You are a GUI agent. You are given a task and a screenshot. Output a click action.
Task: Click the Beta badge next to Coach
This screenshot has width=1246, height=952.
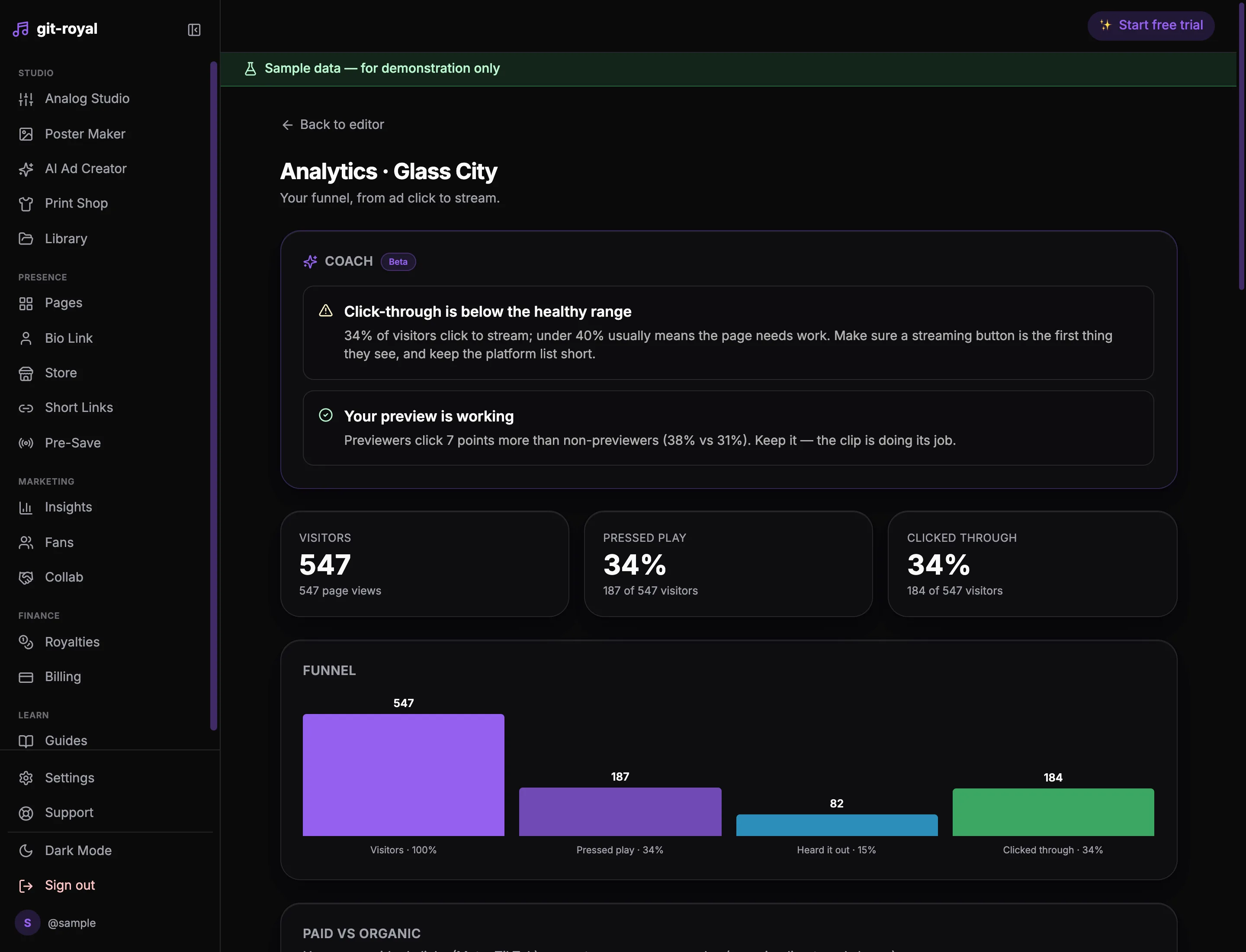click(x=398, y=262)
